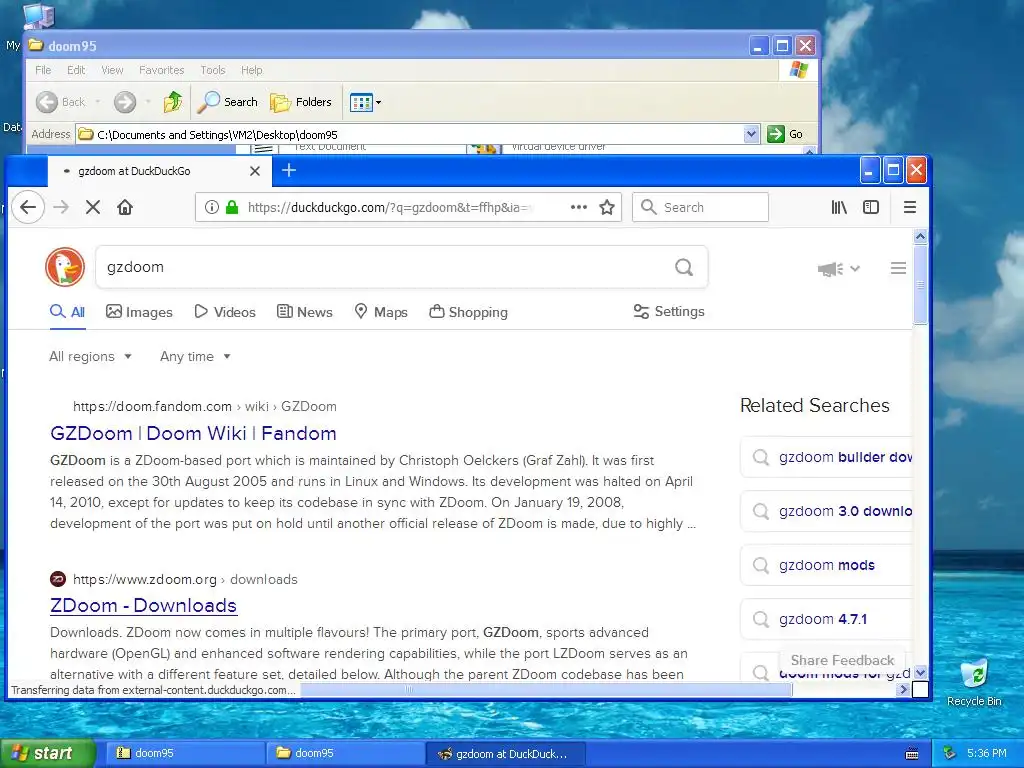1024x768 pixels.
Task: Switch to the News tab
Action: tap(304, 312)
